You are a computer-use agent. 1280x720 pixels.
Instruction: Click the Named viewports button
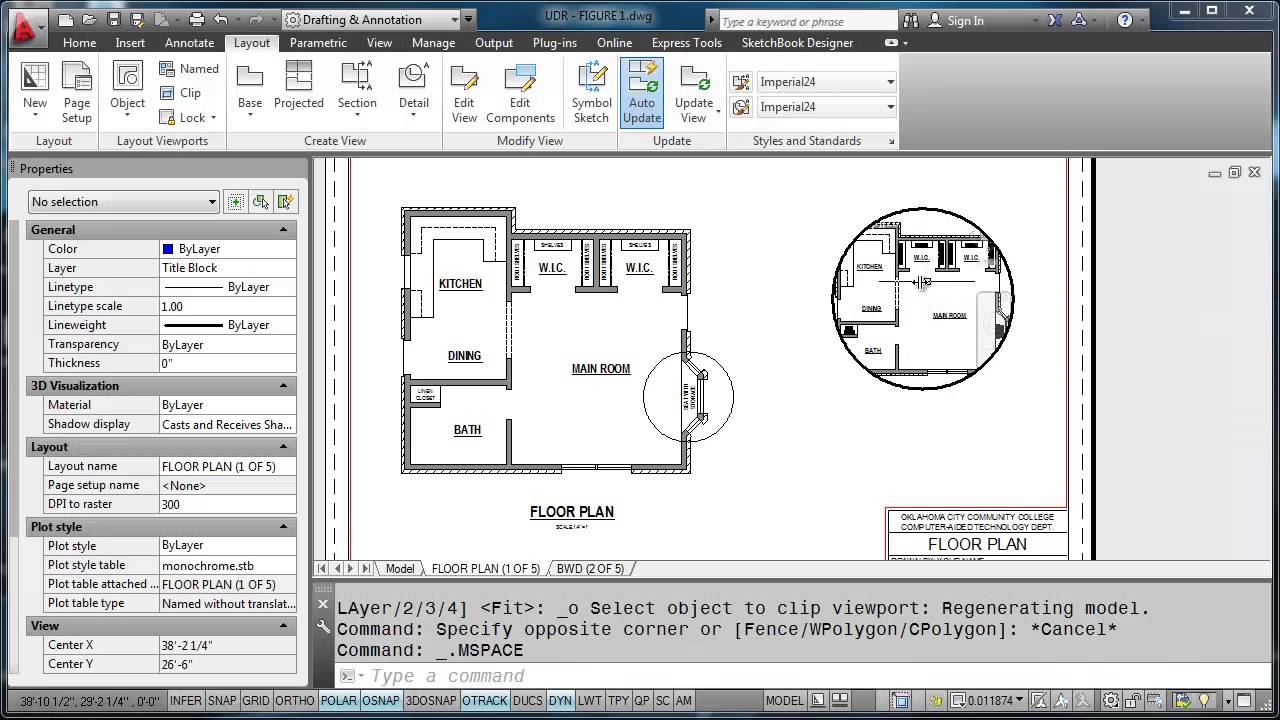tap(189, 69)
